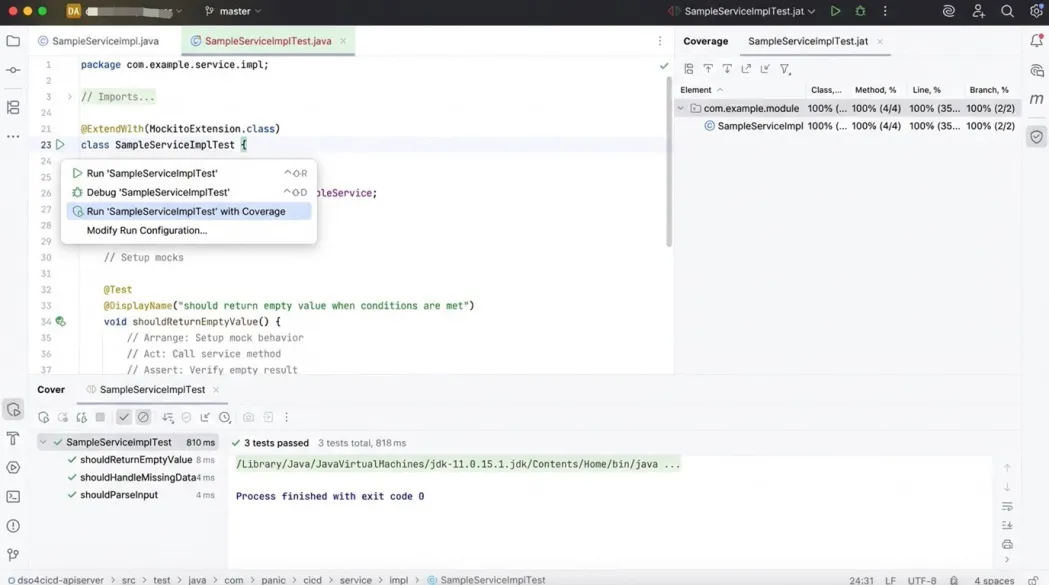The image size is (1049, 585).
Task: Open Search Everywhere magnifier icon
Action: tap(1007, 12)
